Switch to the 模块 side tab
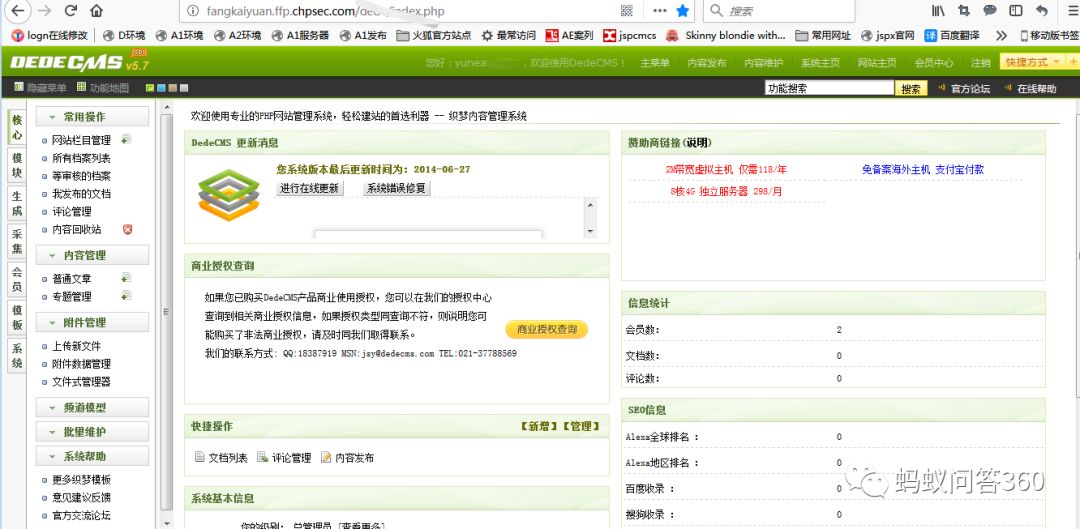The width and height of the screenshot is (1080, 529). click(17, 165)
